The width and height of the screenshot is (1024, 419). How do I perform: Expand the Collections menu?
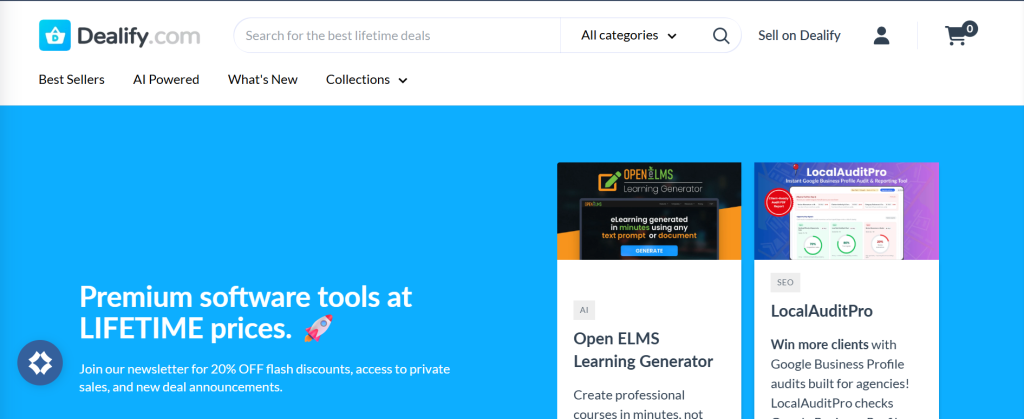367,80
